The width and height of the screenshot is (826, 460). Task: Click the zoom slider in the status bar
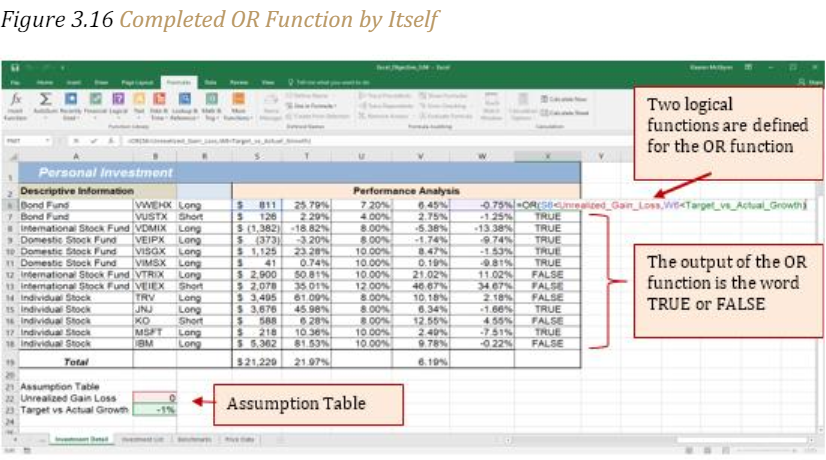[769, 451]
